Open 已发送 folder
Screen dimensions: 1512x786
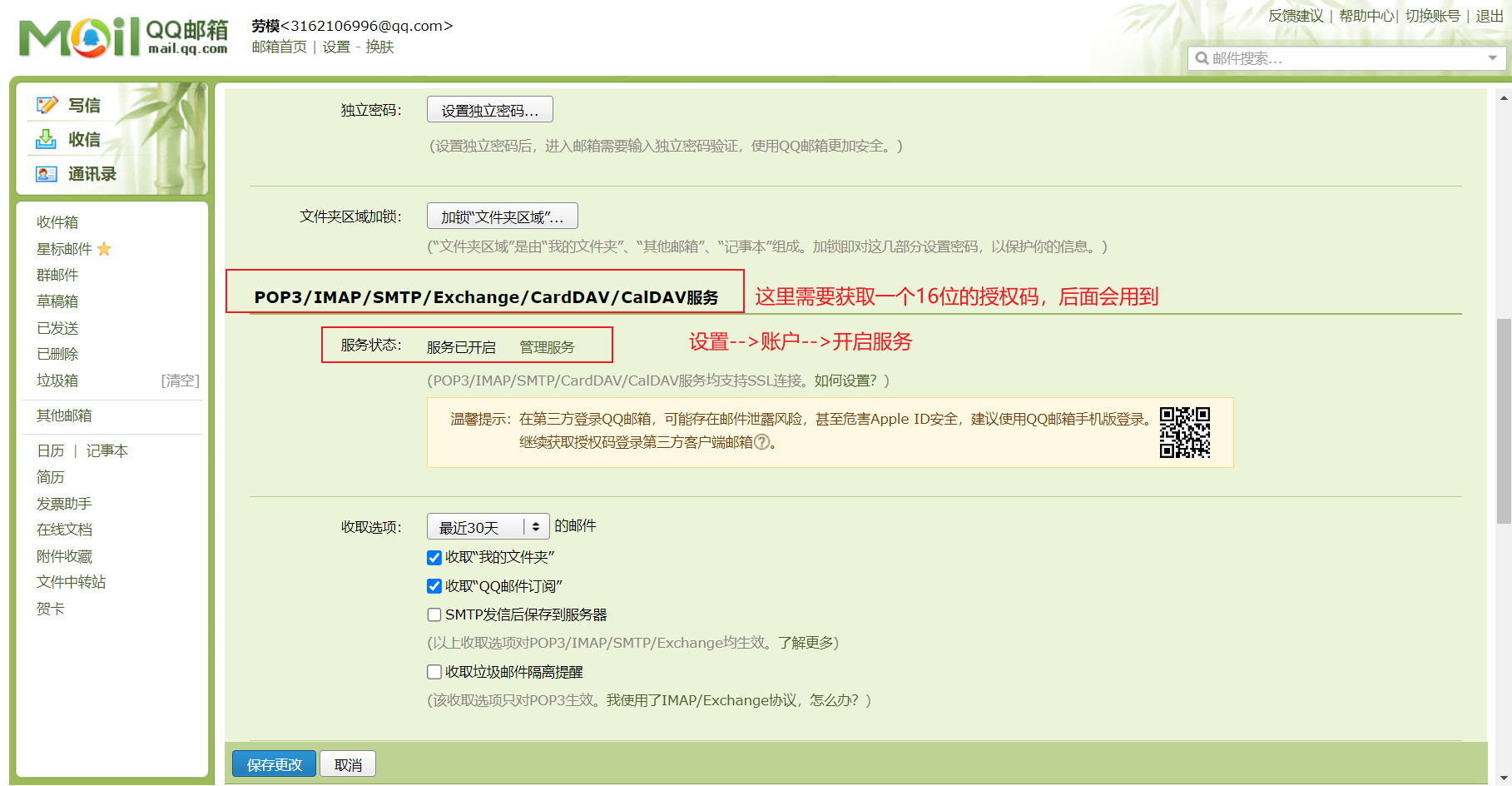tap(57, 328)
